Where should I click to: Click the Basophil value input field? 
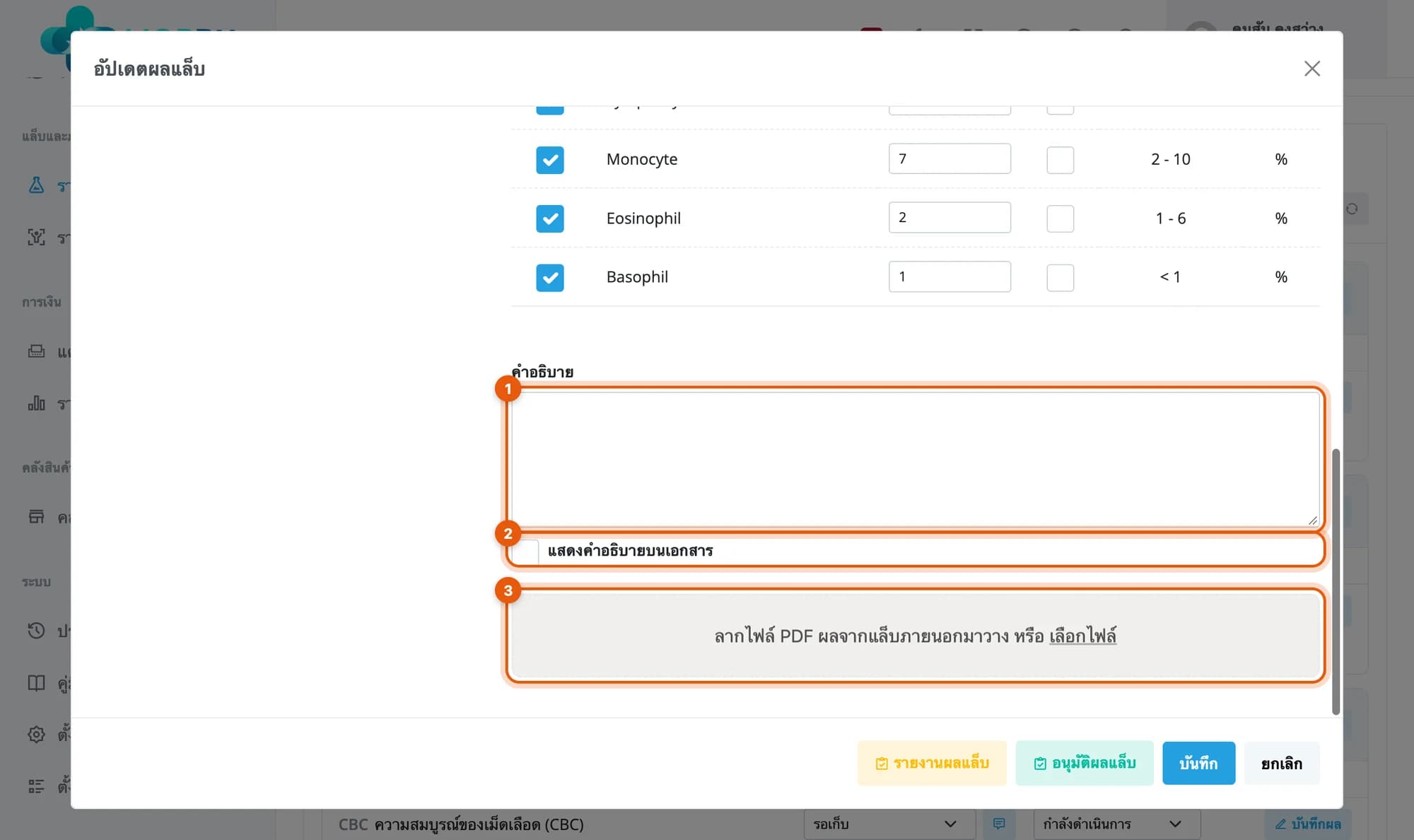point(950,276)
